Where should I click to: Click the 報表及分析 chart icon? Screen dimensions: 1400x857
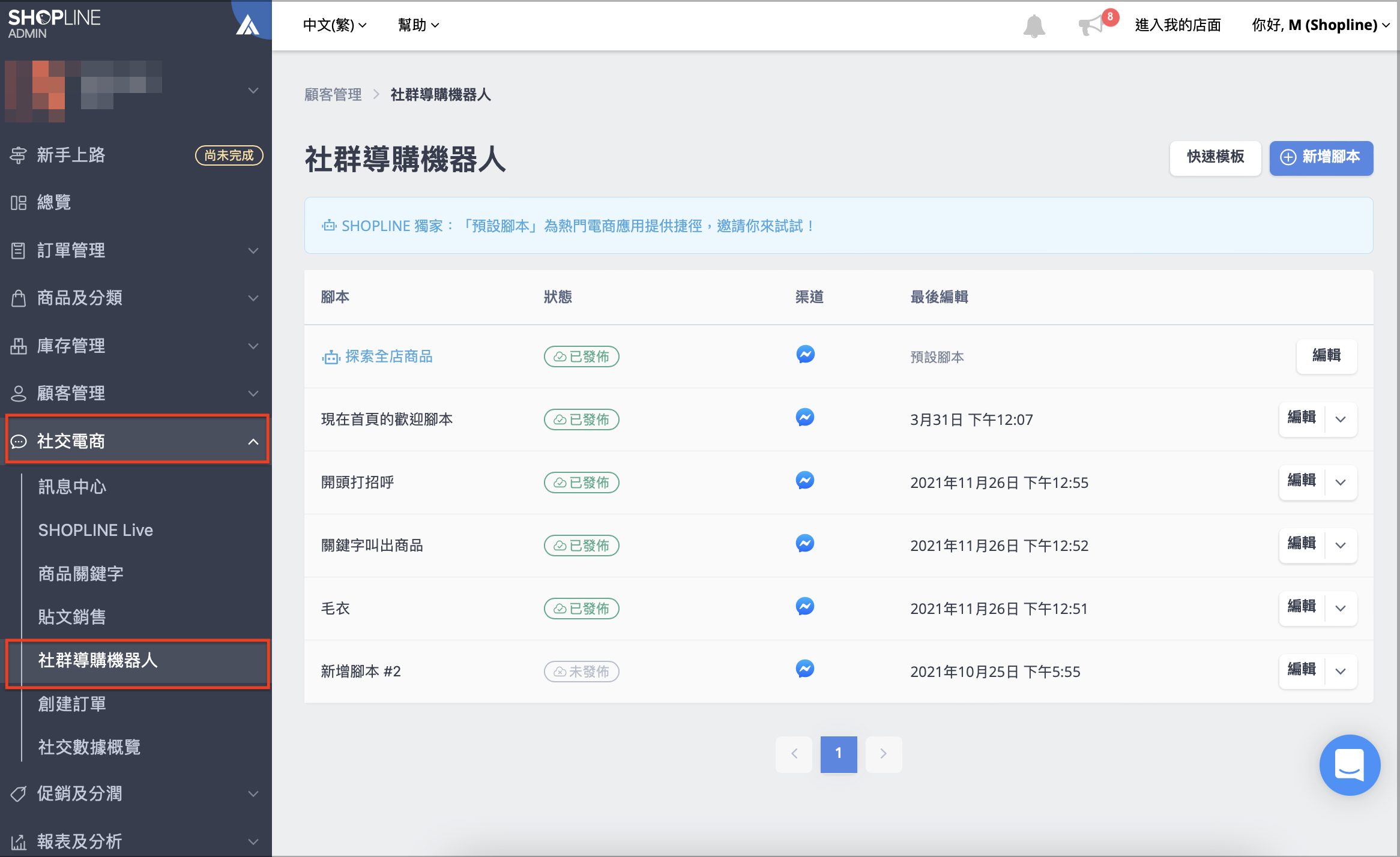19,842
